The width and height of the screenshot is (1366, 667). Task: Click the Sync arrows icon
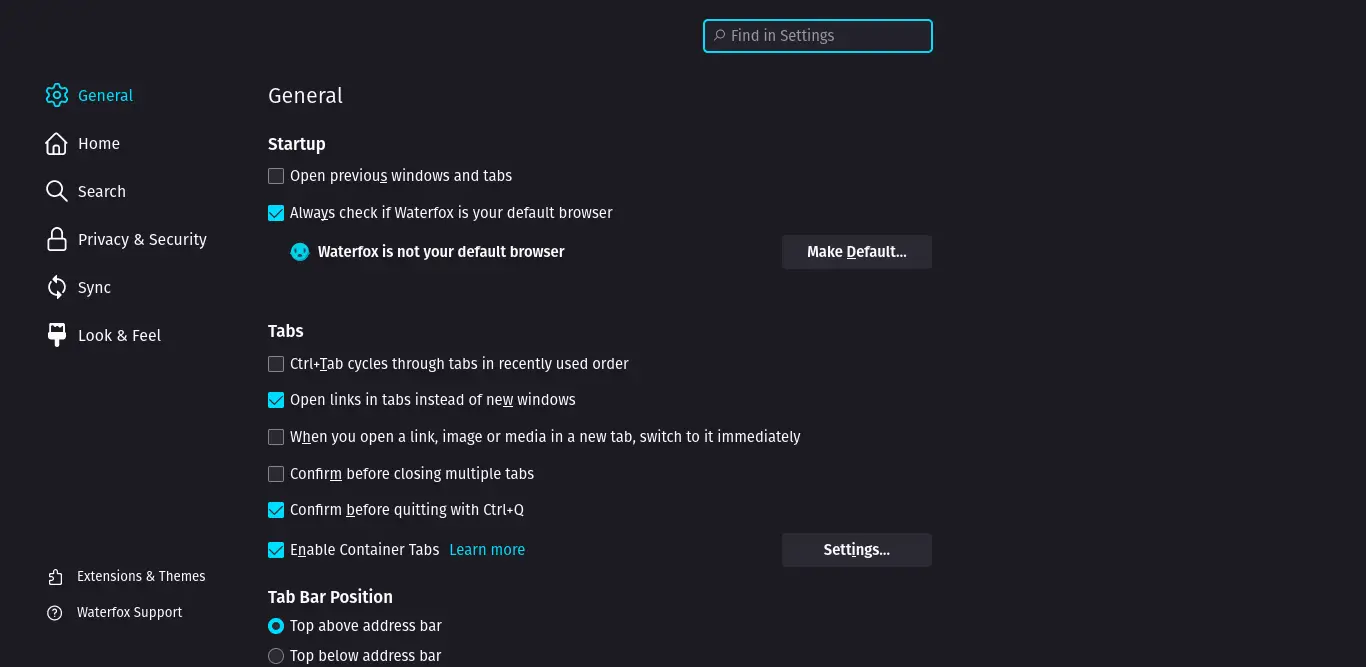click(57, 288)
